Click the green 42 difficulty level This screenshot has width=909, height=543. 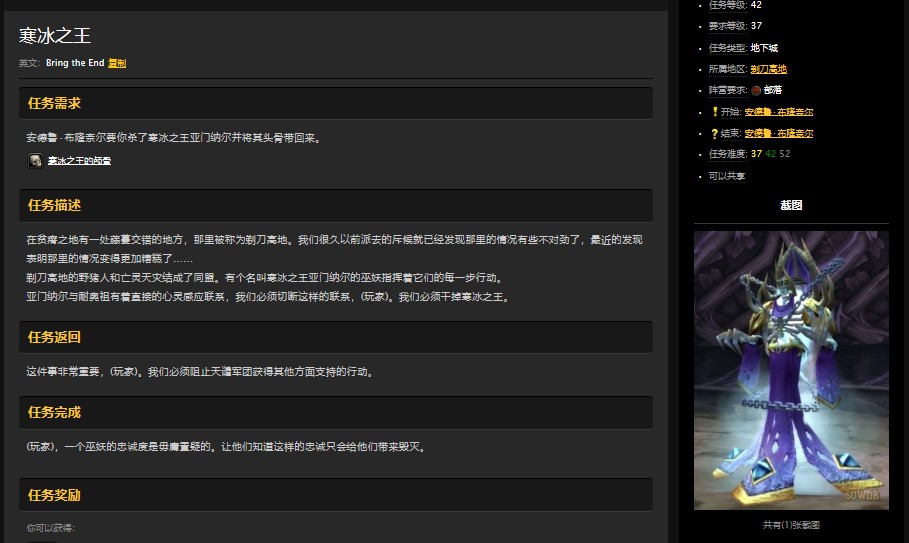tap(770, 154)
